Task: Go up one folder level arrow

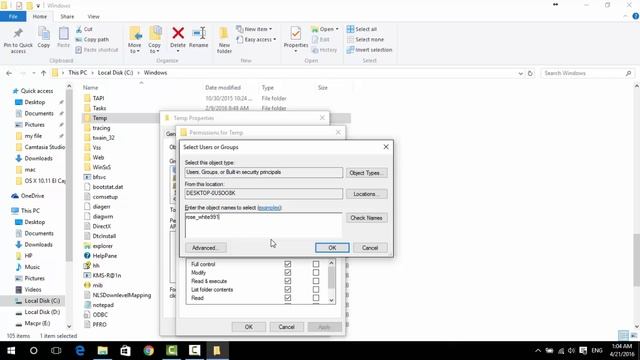Action: [43, 73]
